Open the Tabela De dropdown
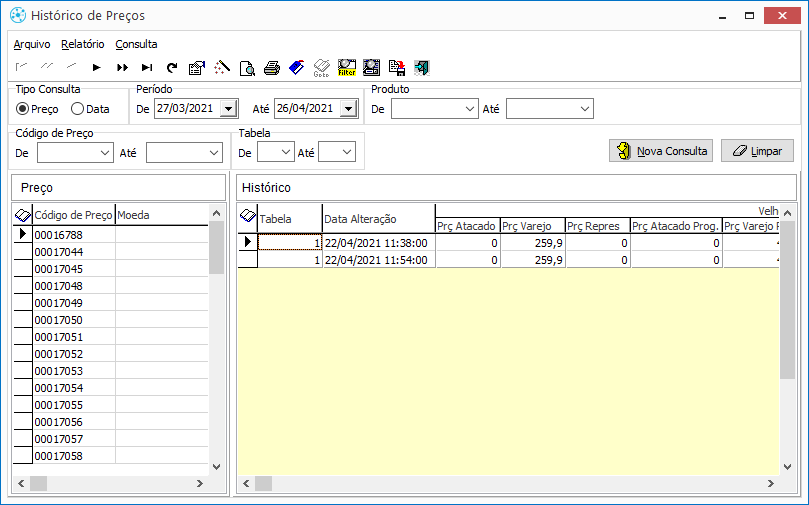The height and width of the screenshot is (505, 809). coord(286,152)
